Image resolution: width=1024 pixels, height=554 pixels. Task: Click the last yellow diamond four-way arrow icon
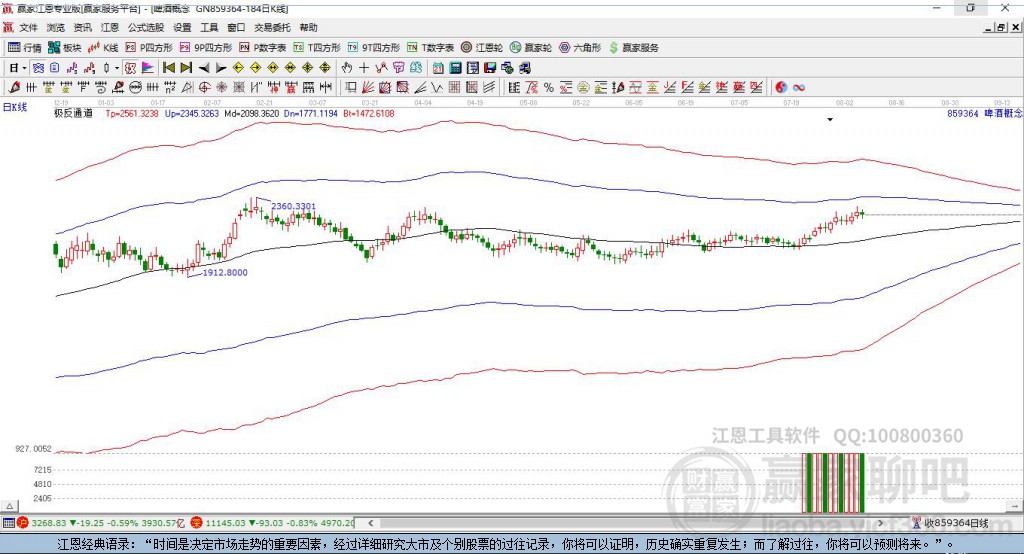click(x=325, y=68)
